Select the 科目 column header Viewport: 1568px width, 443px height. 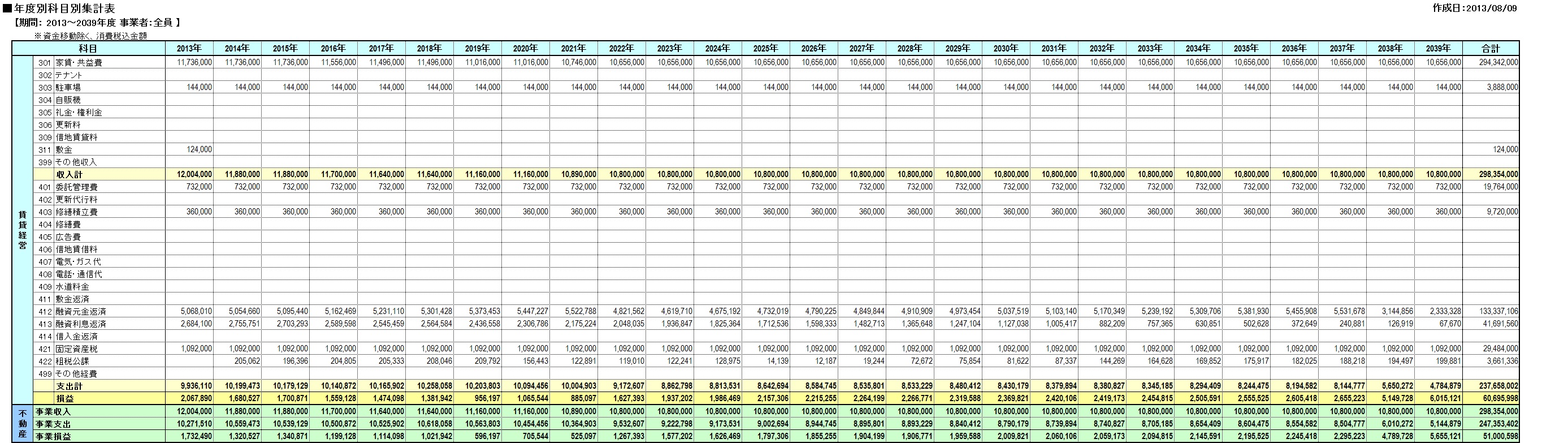pos(88,49)
